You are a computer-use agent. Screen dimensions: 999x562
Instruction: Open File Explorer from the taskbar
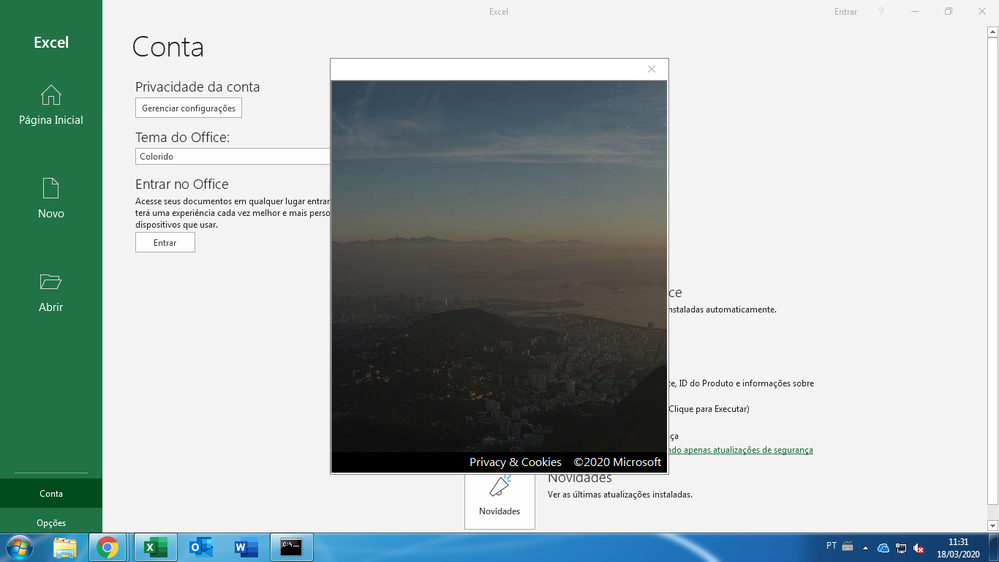pyautogui.click(x=64, y=547)
